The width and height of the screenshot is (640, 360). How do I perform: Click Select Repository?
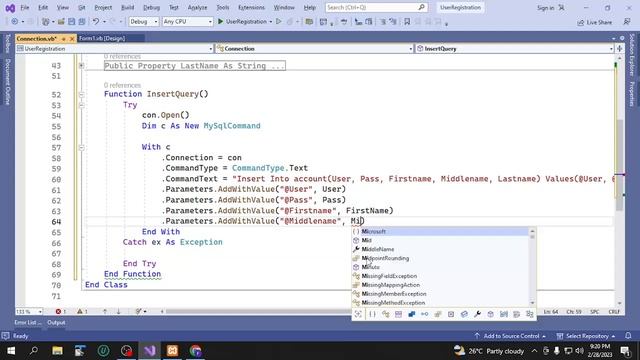click(x=586, y=336)
